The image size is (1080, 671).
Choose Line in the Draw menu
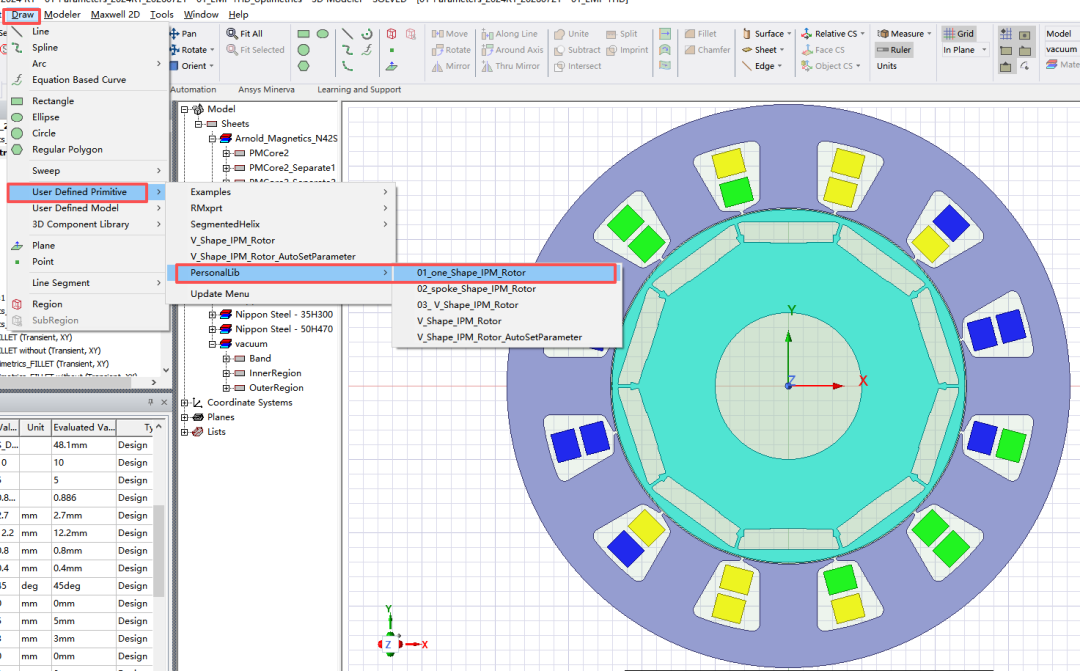click(88, 32)
